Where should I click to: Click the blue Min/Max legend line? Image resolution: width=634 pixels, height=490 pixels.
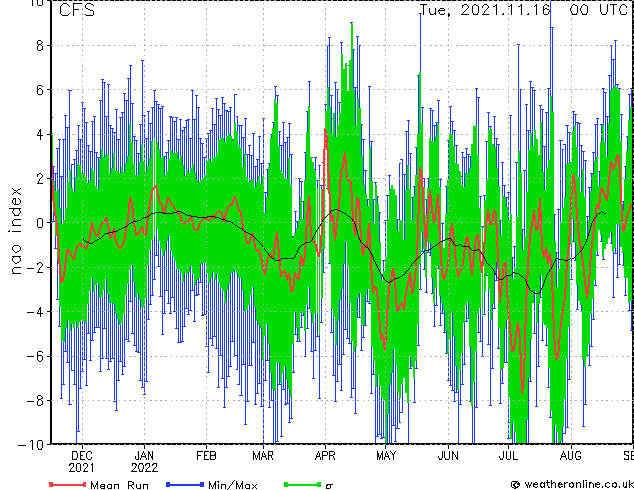185,484
